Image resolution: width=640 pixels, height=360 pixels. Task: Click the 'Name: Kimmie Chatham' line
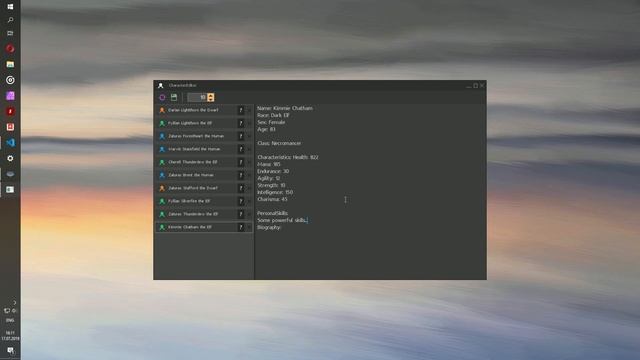tap(285, 108)
